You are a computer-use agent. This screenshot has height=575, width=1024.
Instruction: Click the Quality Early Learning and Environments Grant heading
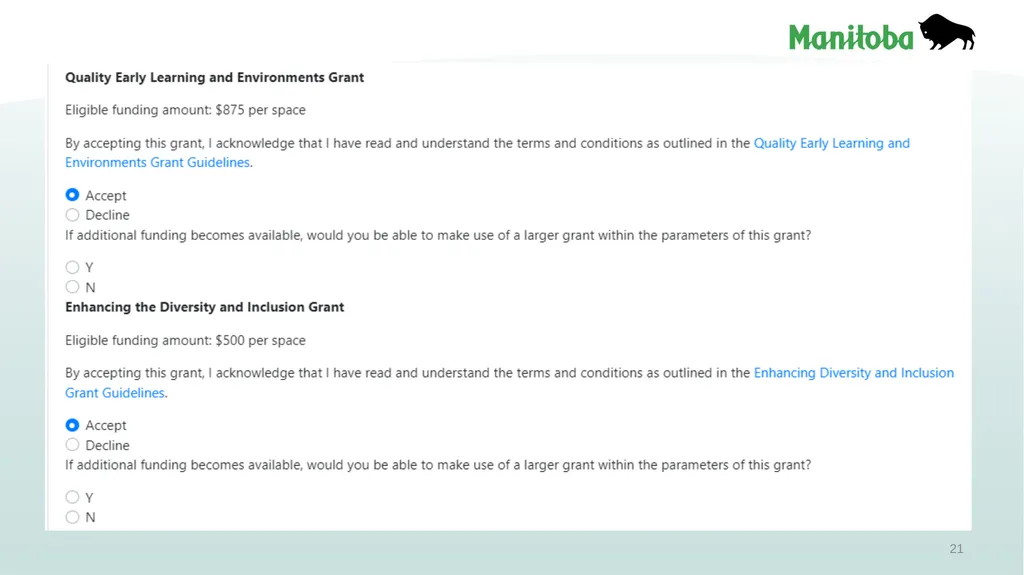point(214,77)
